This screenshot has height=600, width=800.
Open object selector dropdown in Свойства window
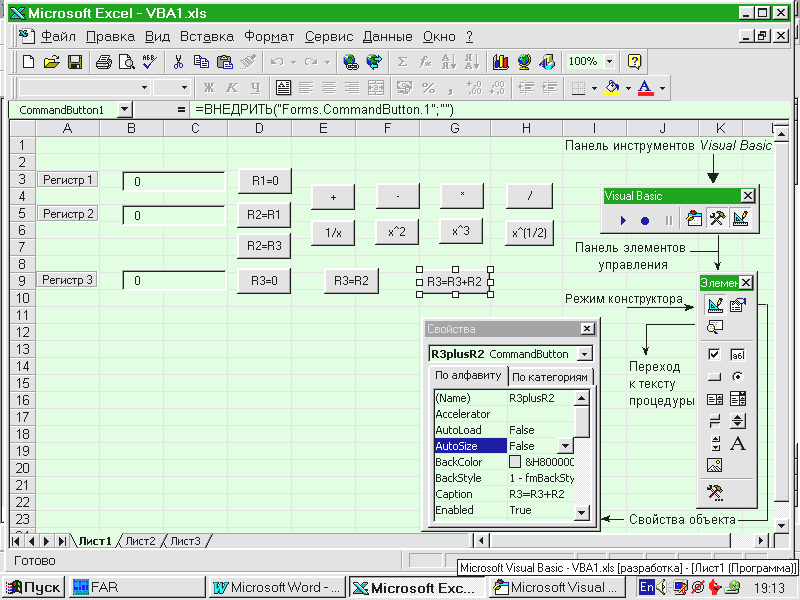coord(585,354)
